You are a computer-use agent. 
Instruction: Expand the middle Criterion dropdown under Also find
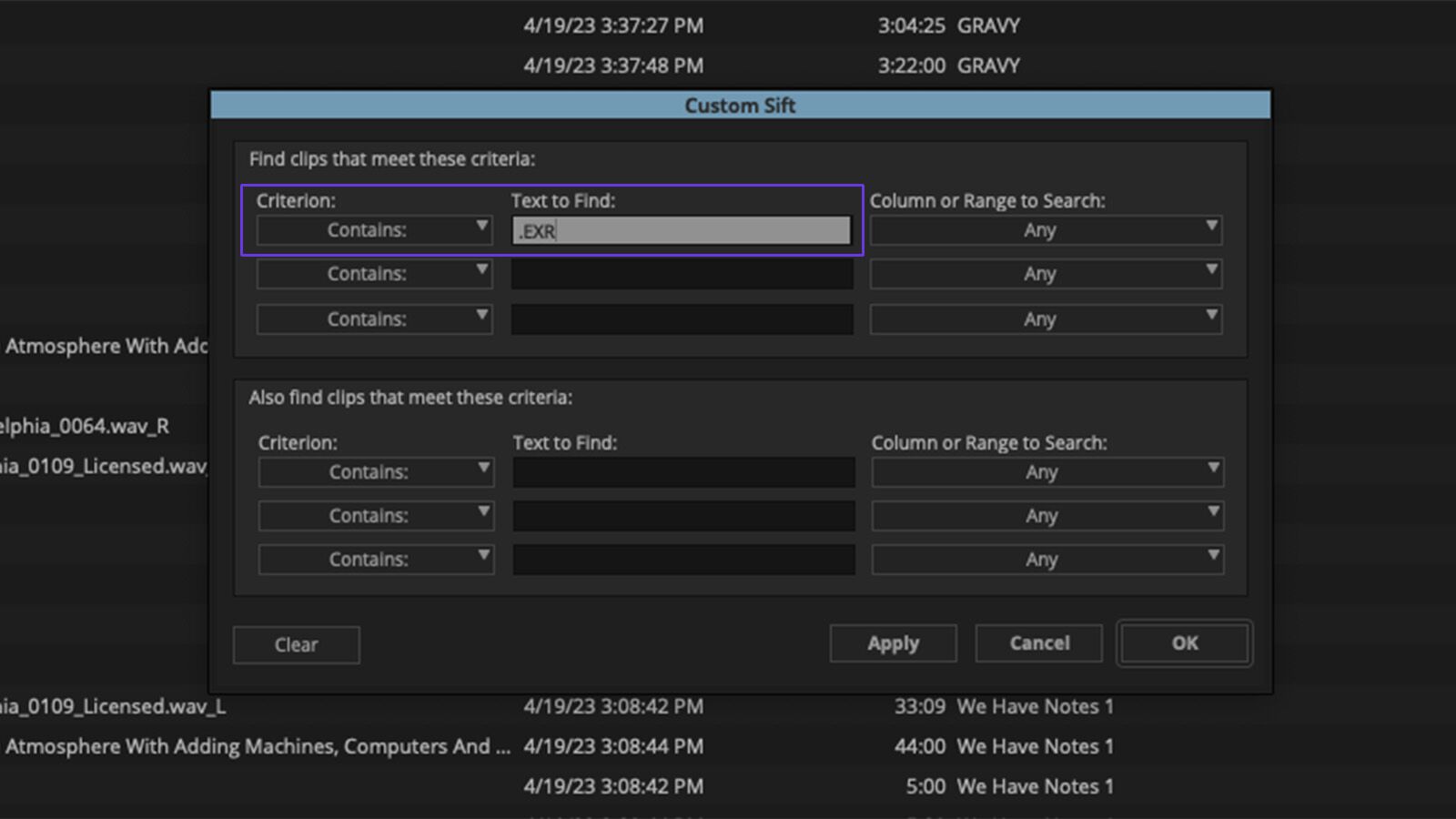[375, 515]
